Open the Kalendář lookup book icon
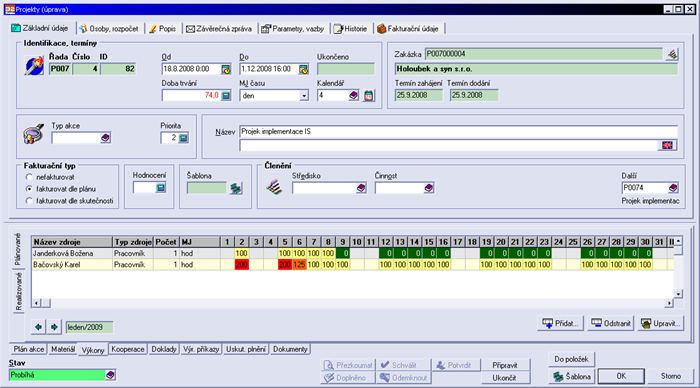 point(354,96)
